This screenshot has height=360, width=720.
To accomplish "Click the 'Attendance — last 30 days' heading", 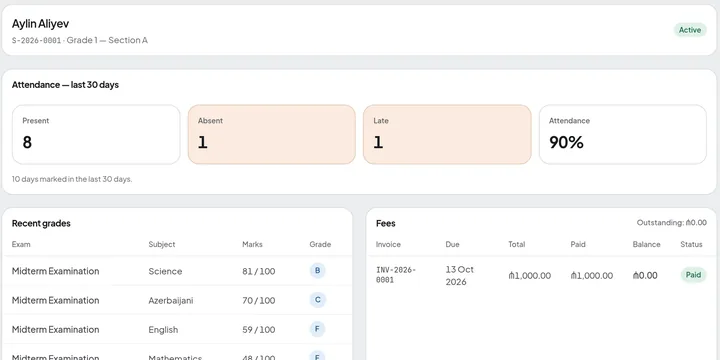I will coord(65,85).
